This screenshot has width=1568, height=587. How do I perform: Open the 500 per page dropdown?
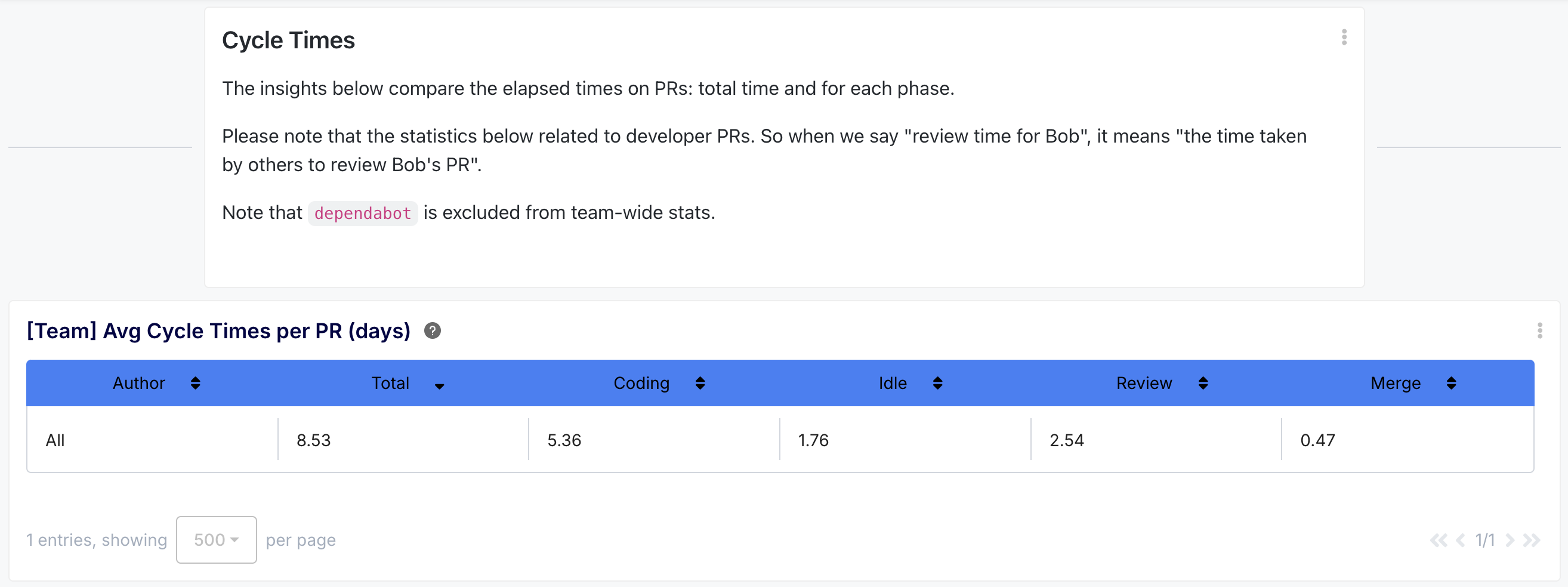click(x=216, y=539)
